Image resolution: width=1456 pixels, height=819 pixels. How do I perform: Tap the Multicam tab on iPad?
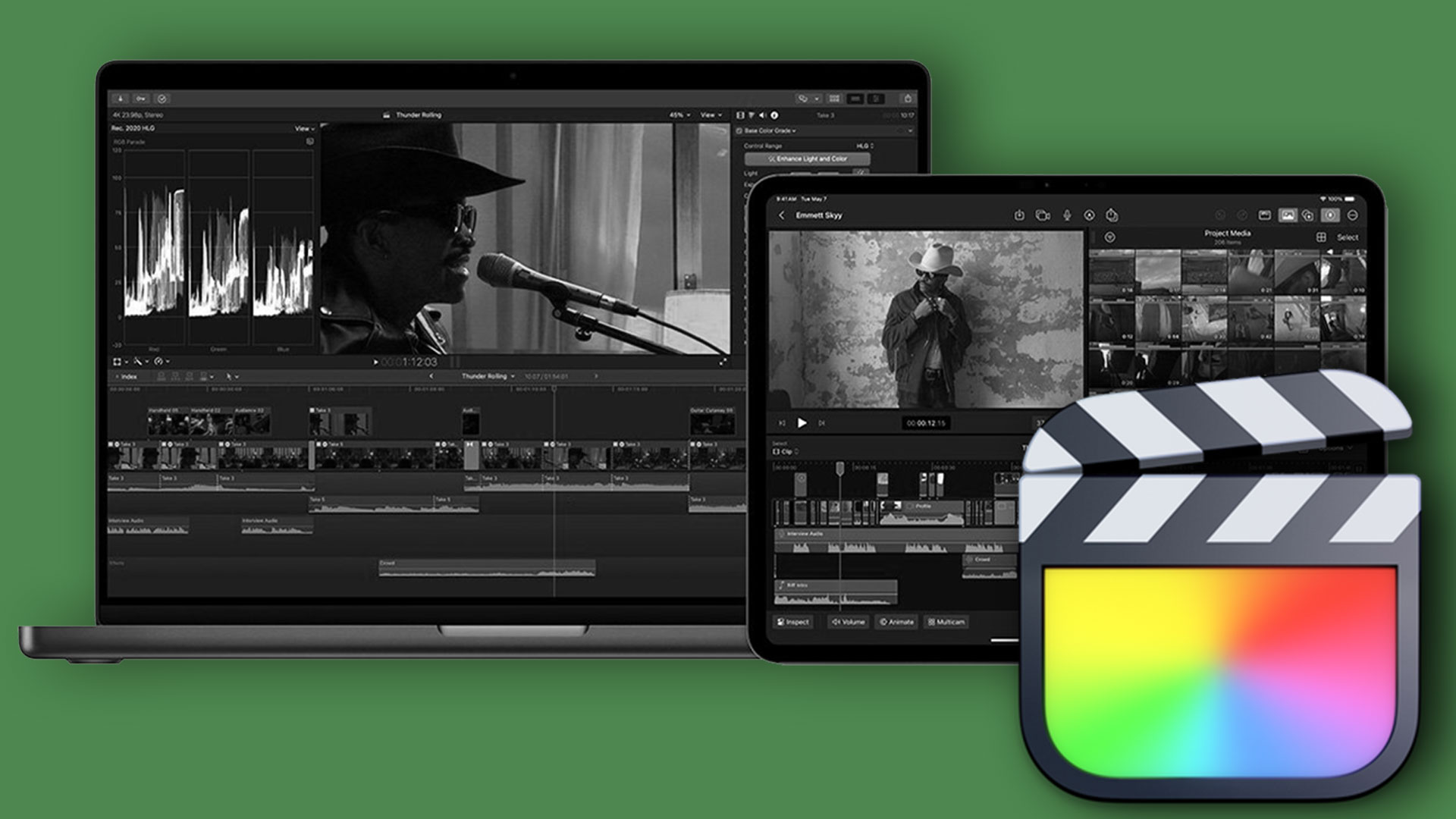coord(946,622)
